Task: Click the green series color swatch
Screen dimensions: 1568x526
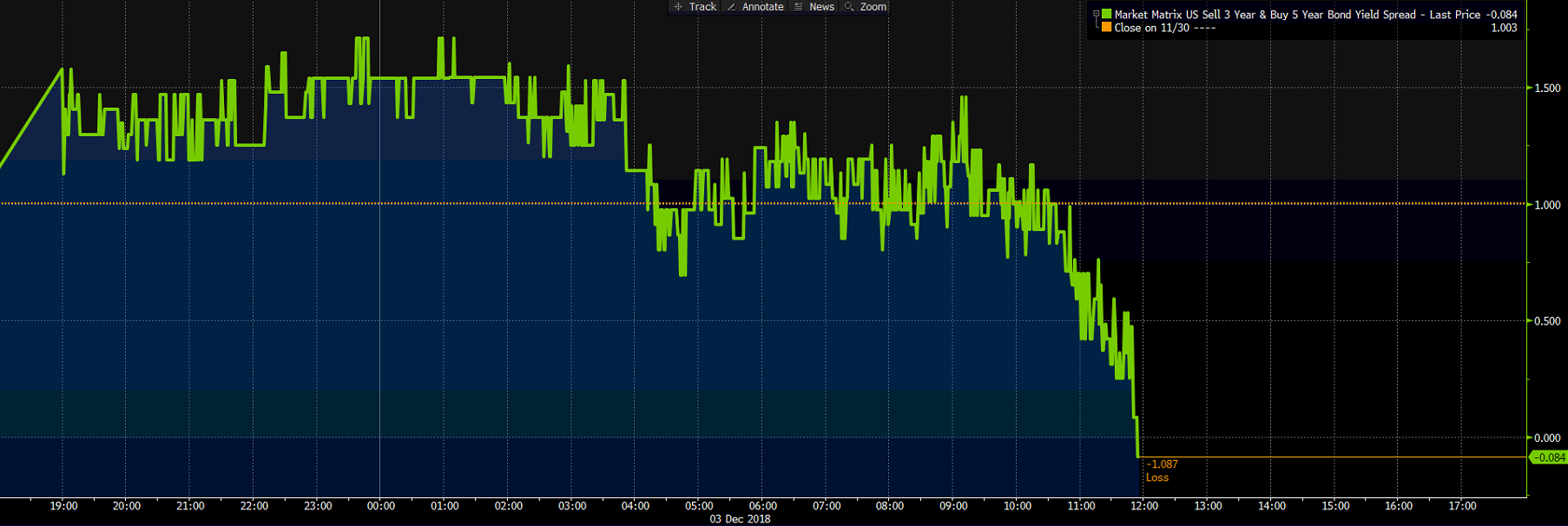Action: pyautogui.click(x=1107, y=14)
